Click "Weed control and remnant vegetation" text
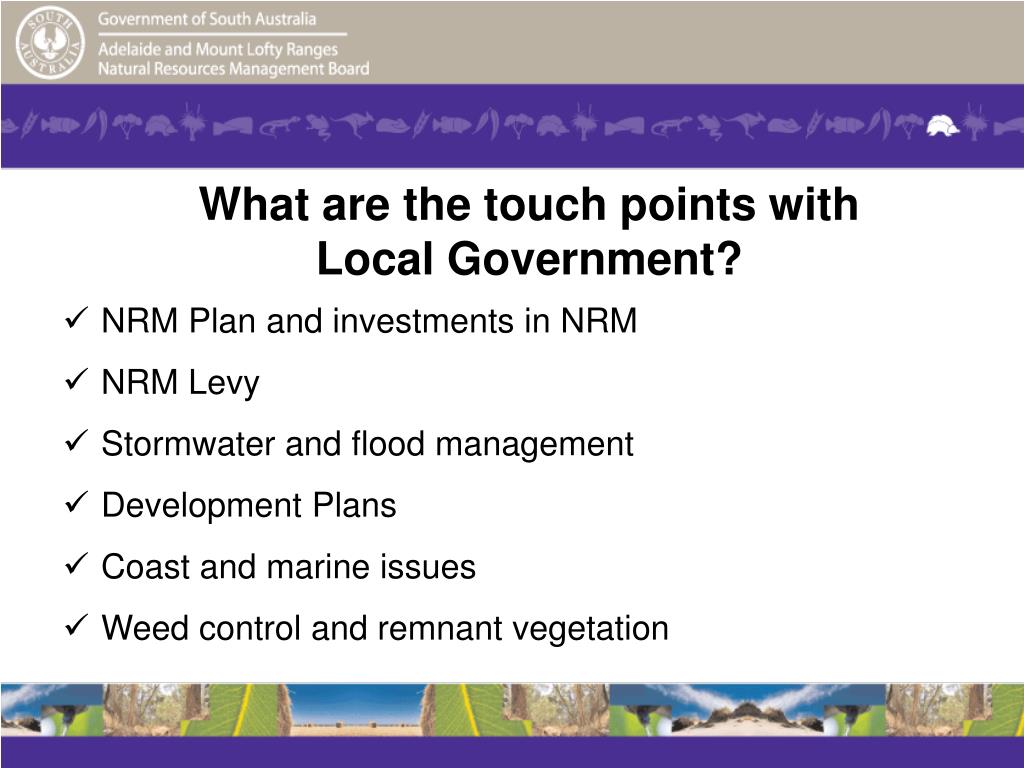The image size is (1024, 768). [x=385, y=628]
